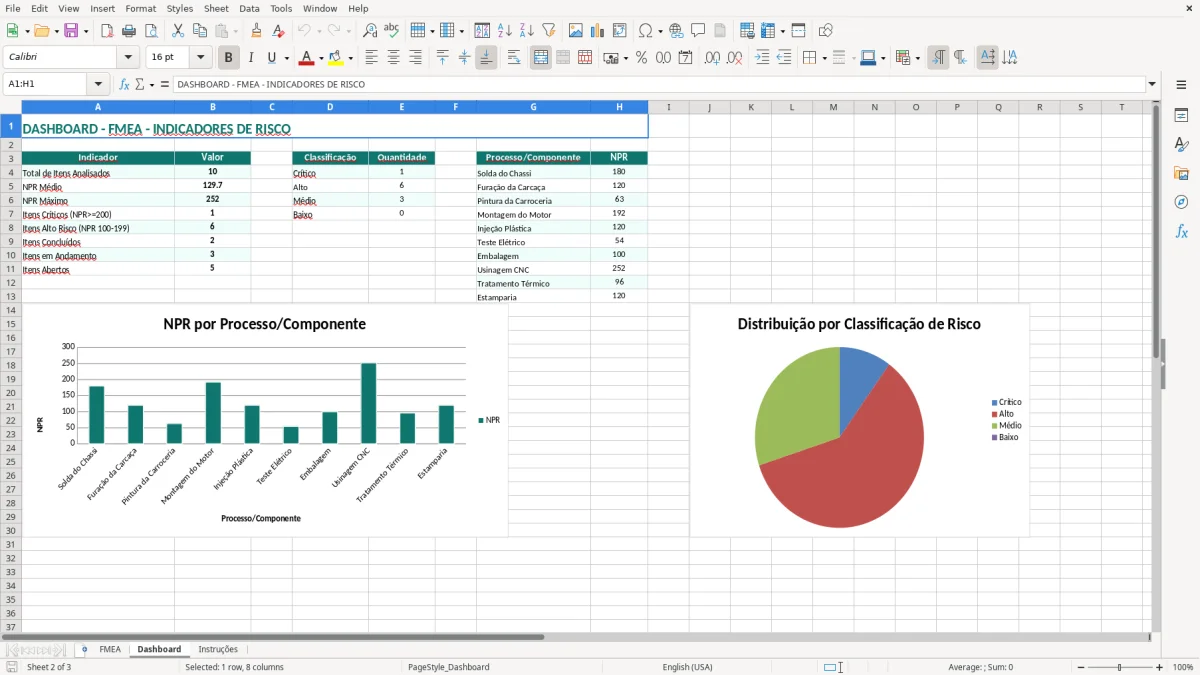Image resolution: width=1200 pixels, height=675 pixels.
Task: Click the Format as Percent icon
Action: [x=641, y=58]
